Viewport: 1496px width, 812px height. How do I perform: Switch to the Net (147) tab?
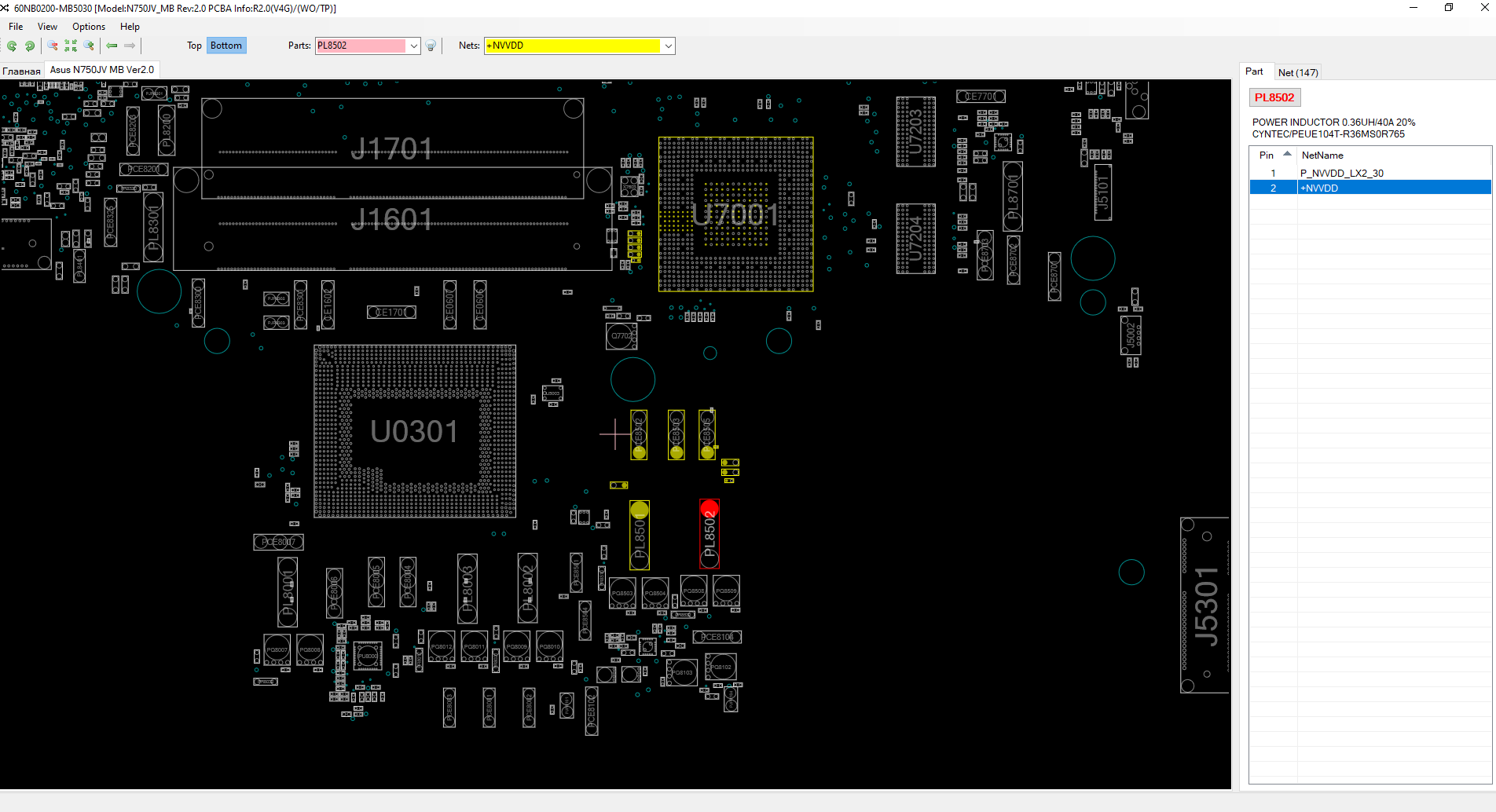pyautogui.click(x=1298, y=72)
